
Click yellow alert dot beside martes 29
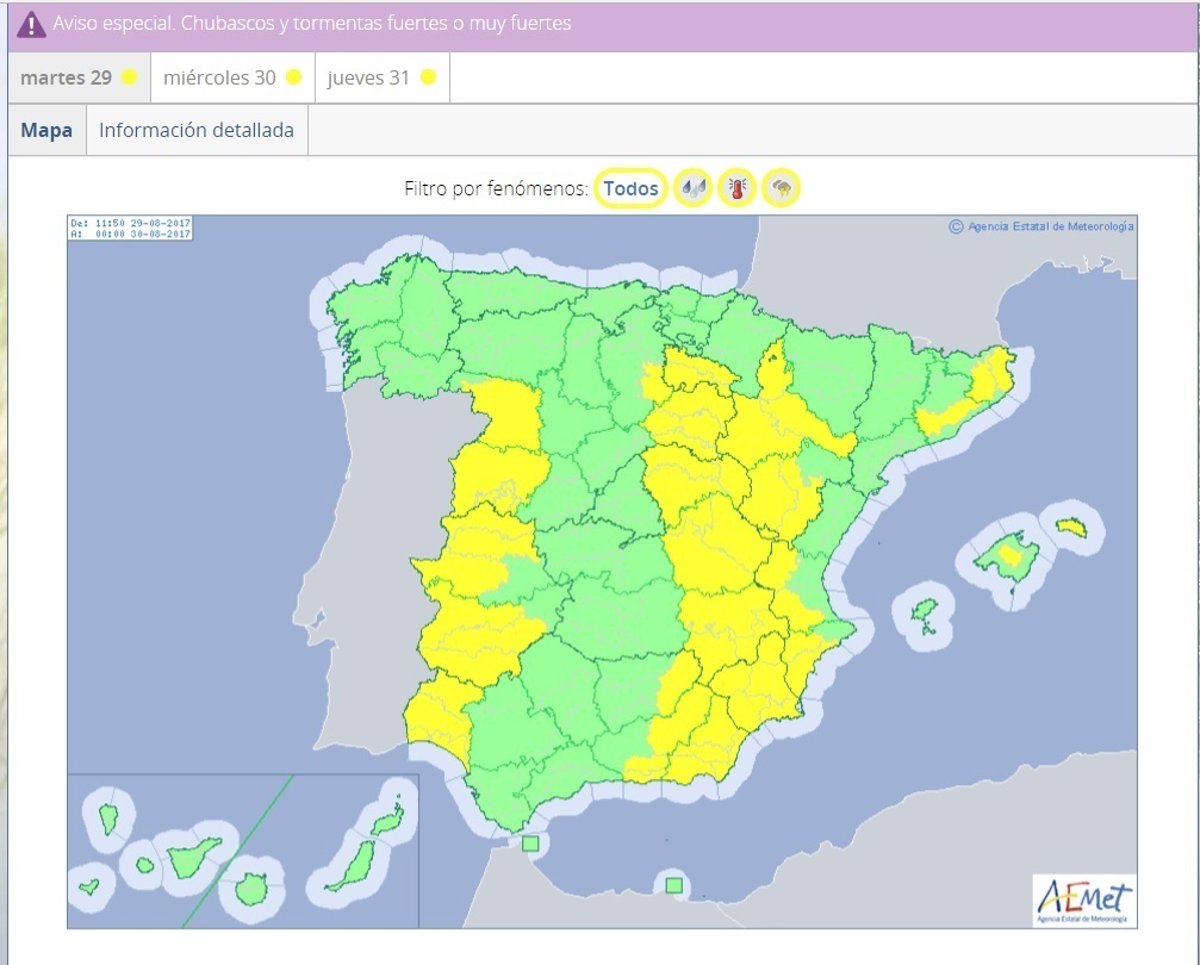[x=129, y=77]
